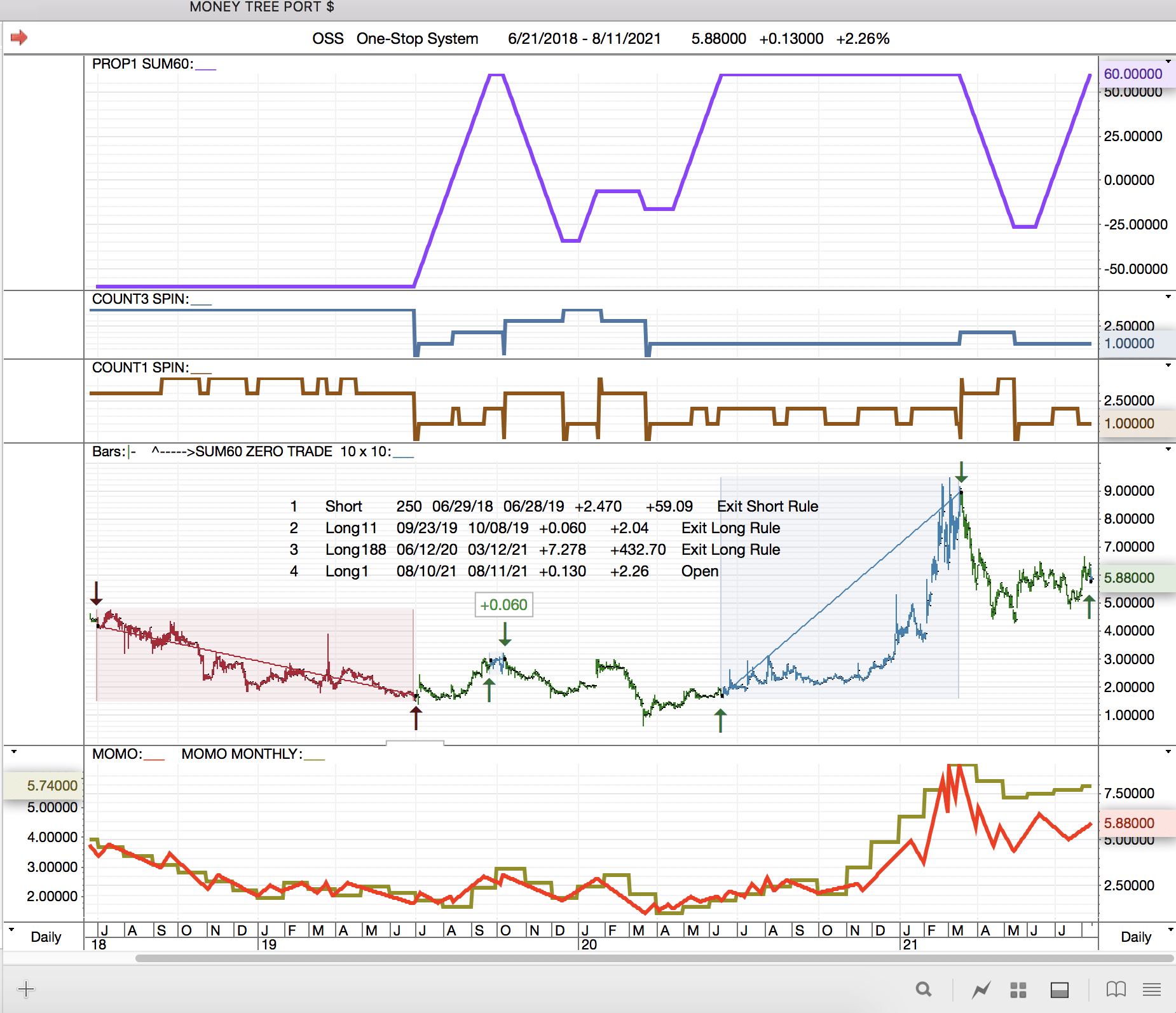The height and width of the screenshot is (1013, 1176).
Task: Click the PROP1 SUM60 indicator label
Action: click(x=142, y=64)
